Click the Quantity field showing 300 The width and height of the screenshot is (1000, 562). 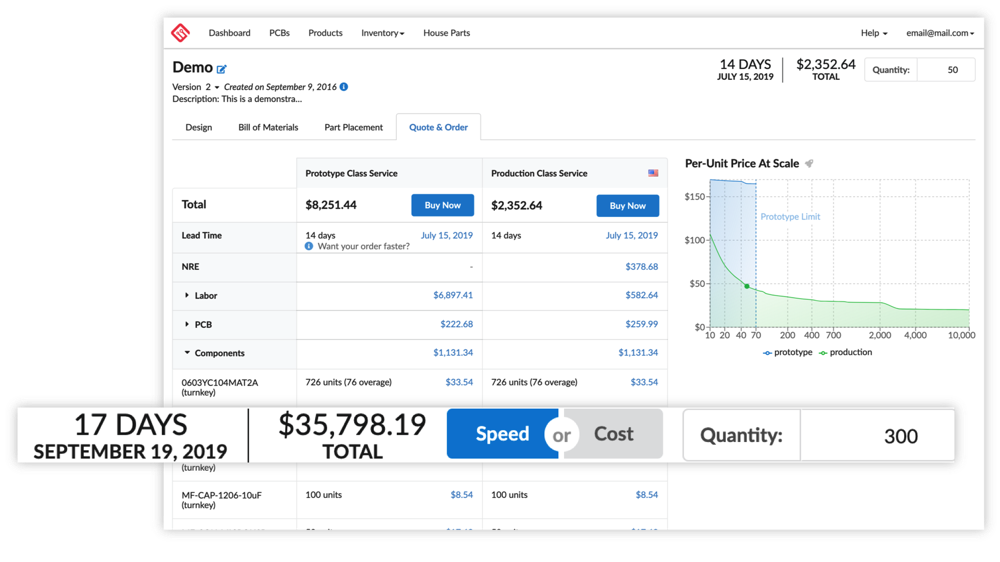[900, 436]
